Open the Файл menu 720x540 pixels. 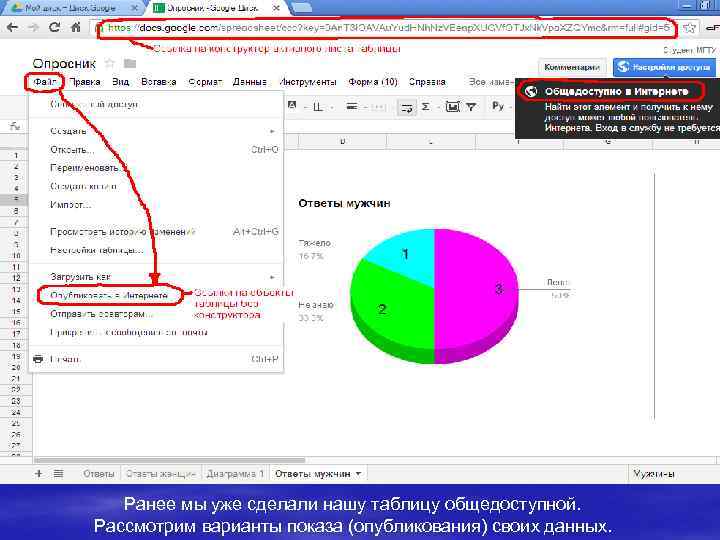pyautogui.click(x=45, y=82)
